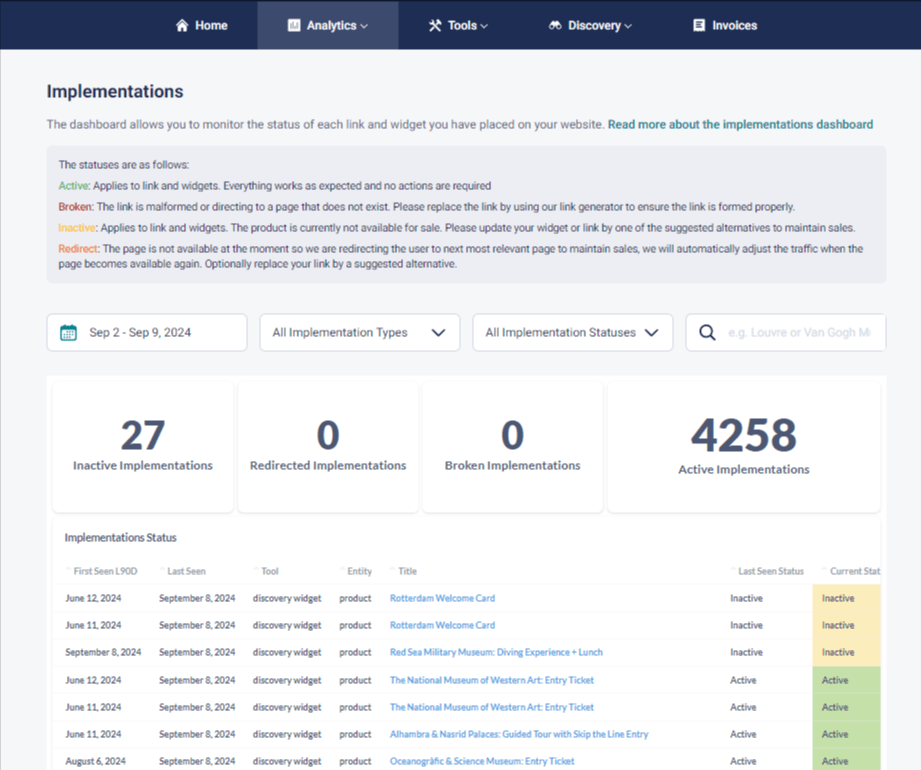Viewport: 921px width, 770px height.
Task: Click the Analytics chart icon
Action: [x=294, y=25]
